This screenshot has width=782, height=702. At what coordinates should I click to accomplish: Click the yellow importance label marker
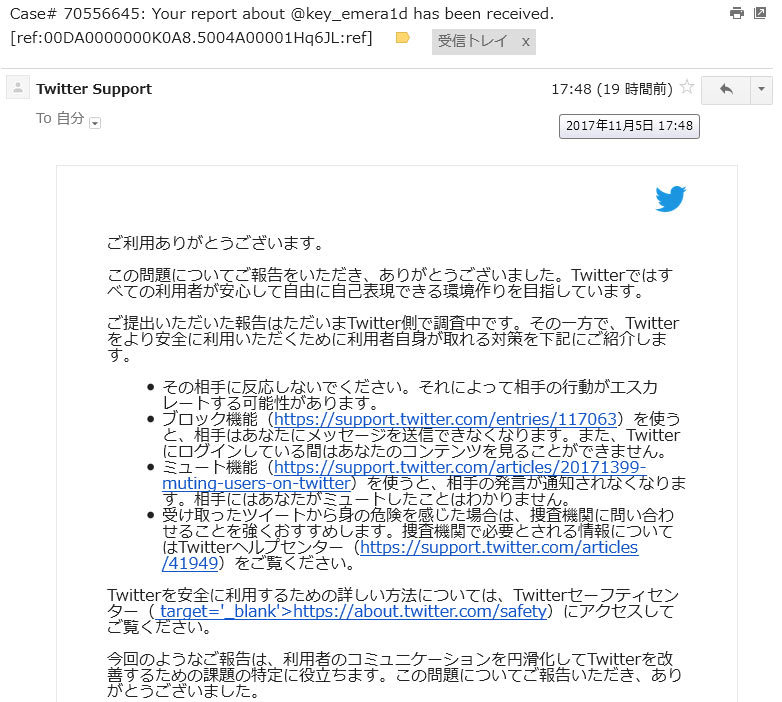click(402, 38)
